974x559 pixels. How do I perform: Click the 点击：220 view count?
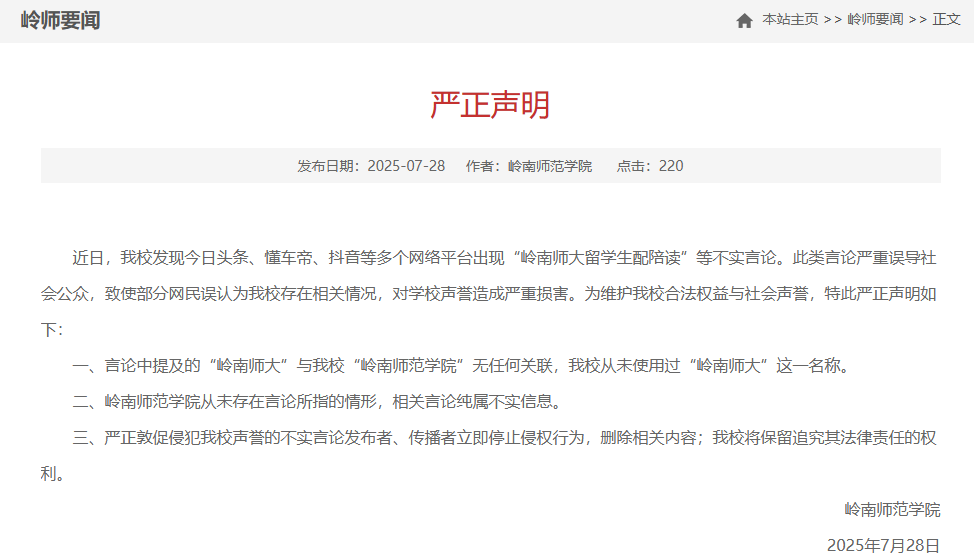650,166
